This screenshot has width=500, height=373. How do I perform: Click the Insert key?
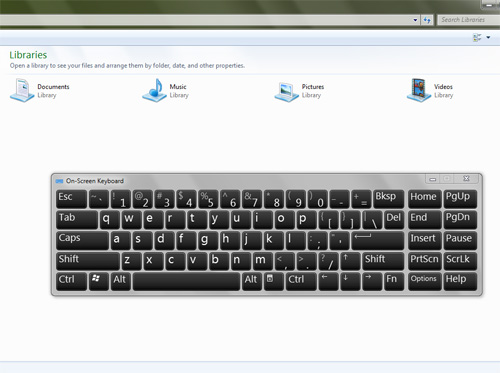coord(425,240)
